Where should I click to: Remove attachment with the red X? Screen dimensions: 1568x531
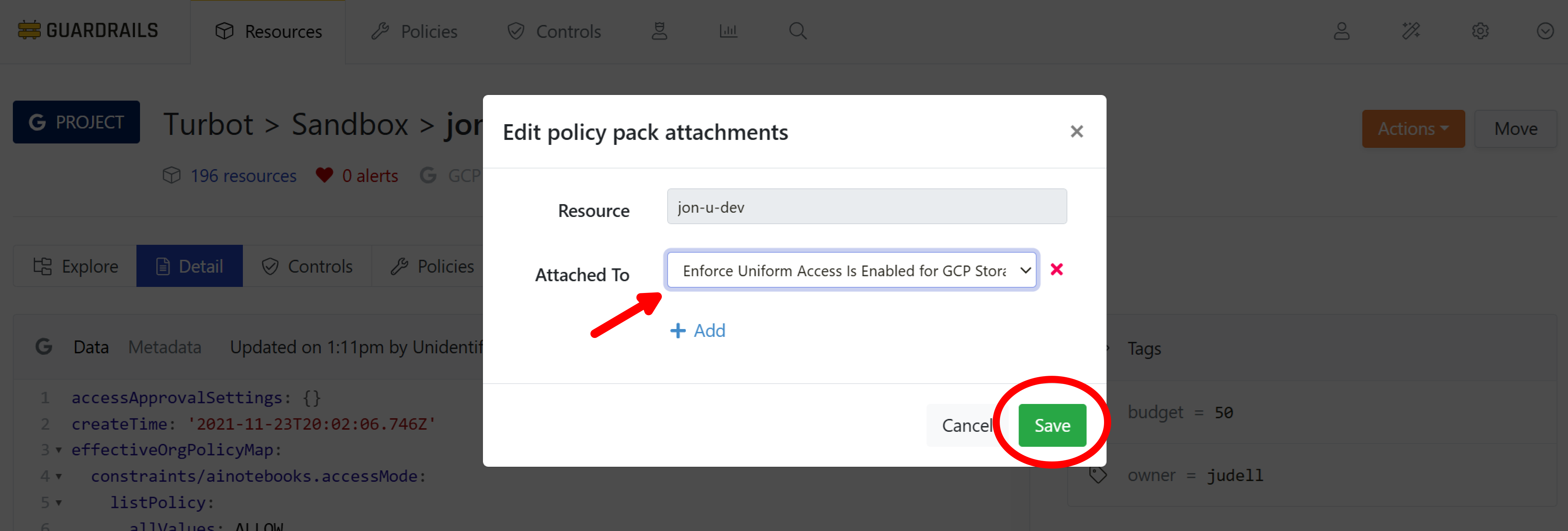point(1057,269)
